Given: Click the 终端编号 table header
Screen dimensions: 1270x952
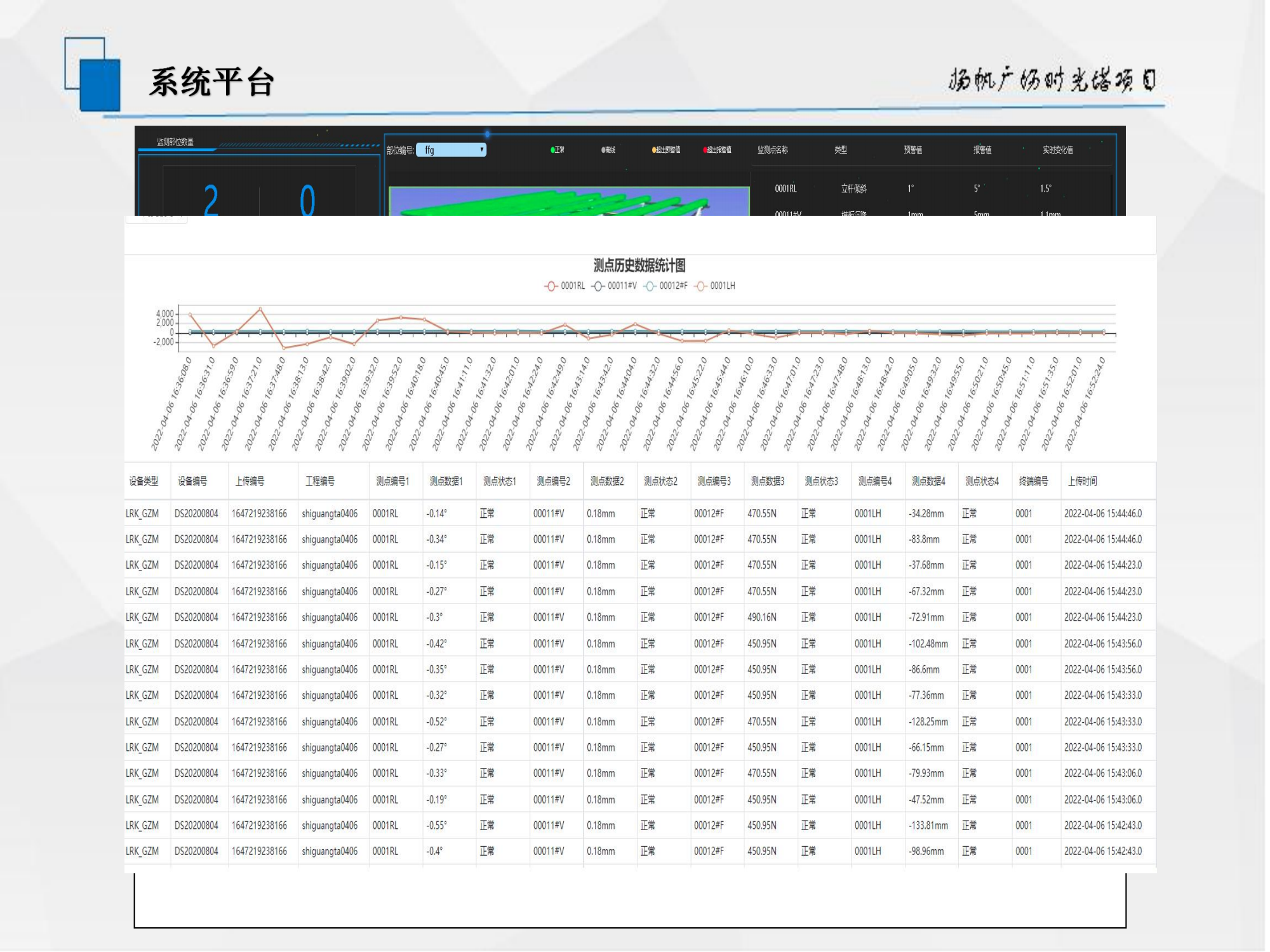Looking at the screenshot, I should click(x=1033, y=481).
